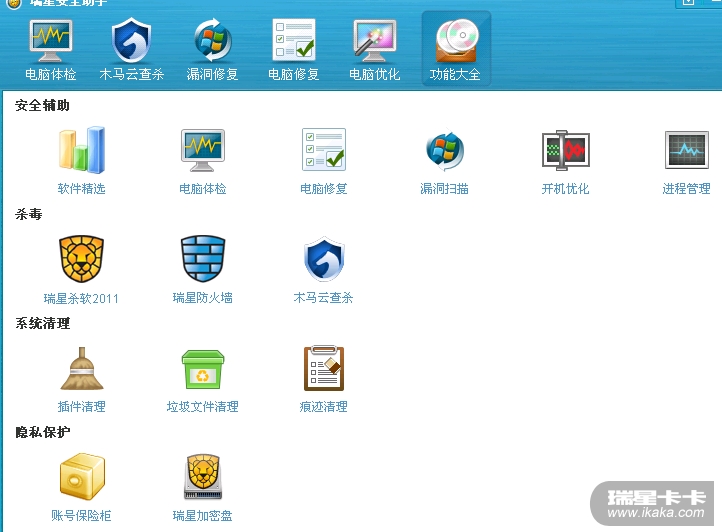Click the 账号保险柜 text link

pyautogui.click(x=82, y=515)
